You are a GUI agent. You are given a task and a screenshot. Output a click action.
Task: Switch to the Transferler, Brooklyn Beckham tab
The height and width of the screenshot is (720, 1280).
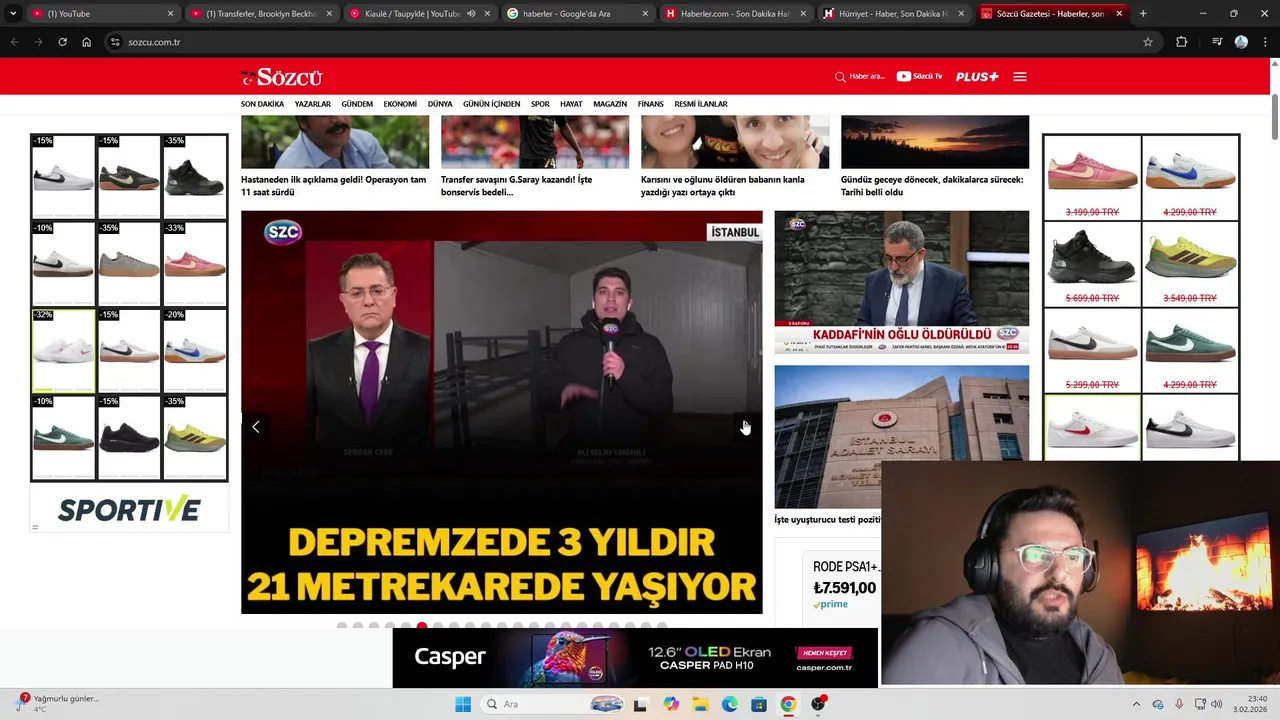click(x=260, y=14)
